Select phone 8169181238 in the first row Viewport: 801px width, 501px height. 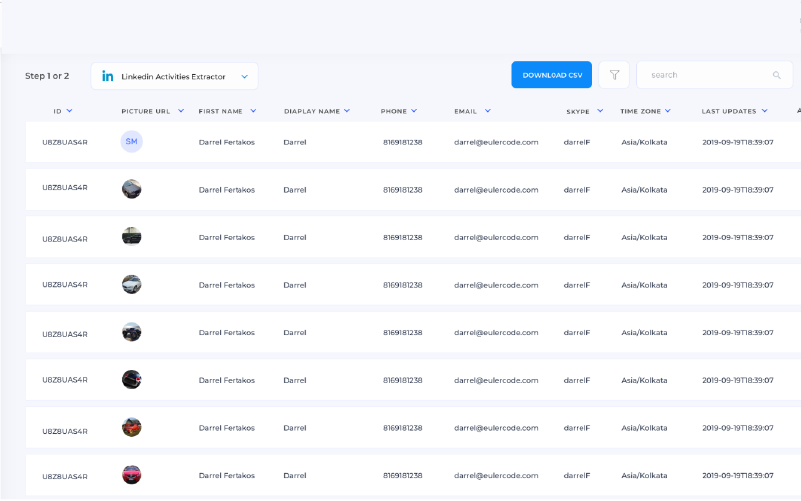(x=403, y=142)
